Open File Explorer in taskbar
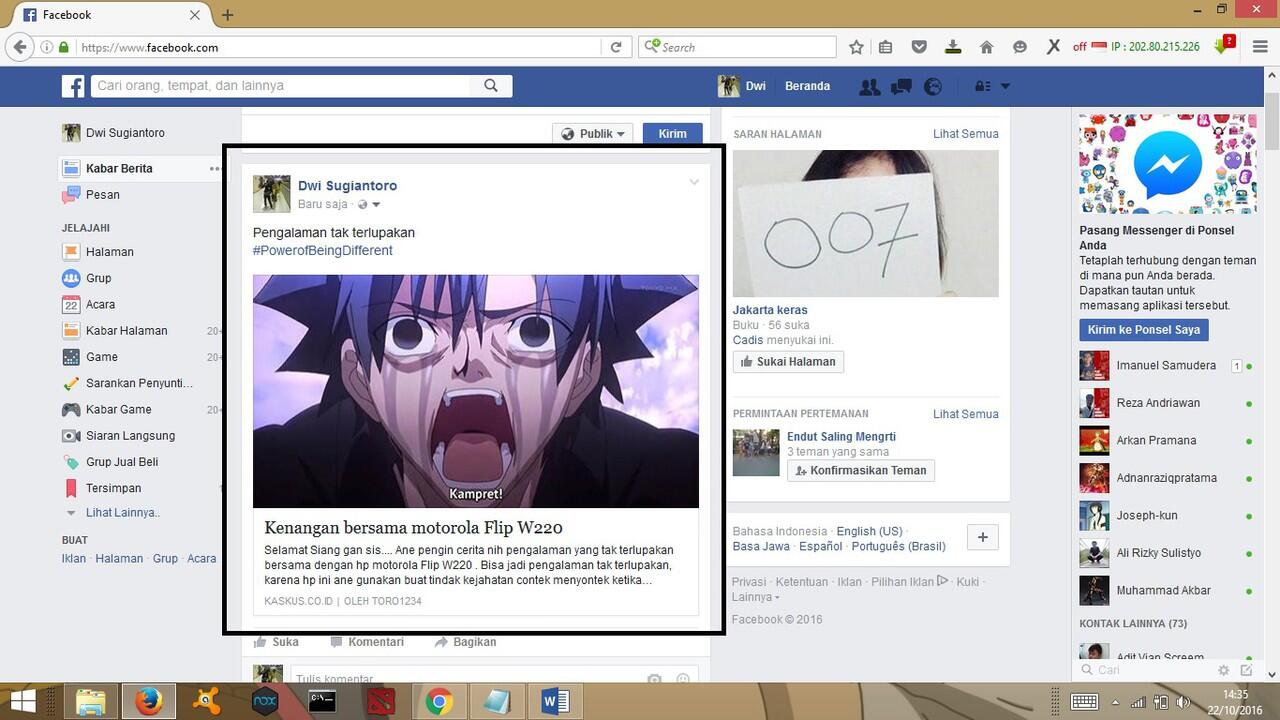1280x720 pixels. point(90,702)
